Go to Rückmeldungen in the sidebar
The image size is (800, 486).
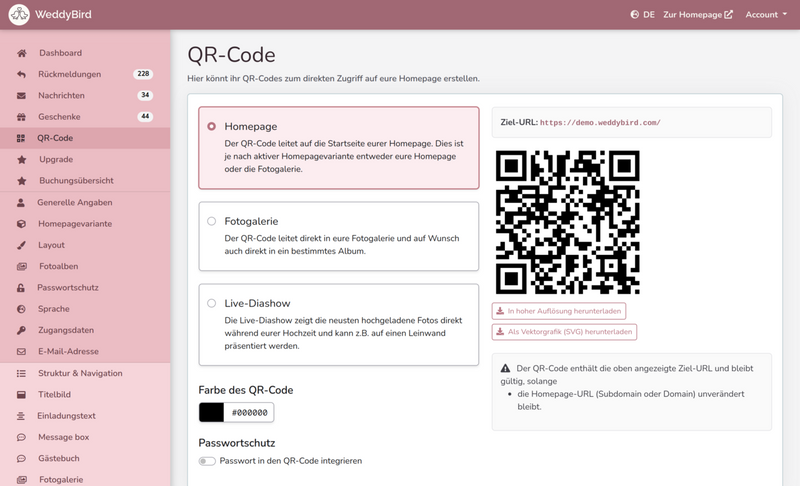tap(85, 74)
